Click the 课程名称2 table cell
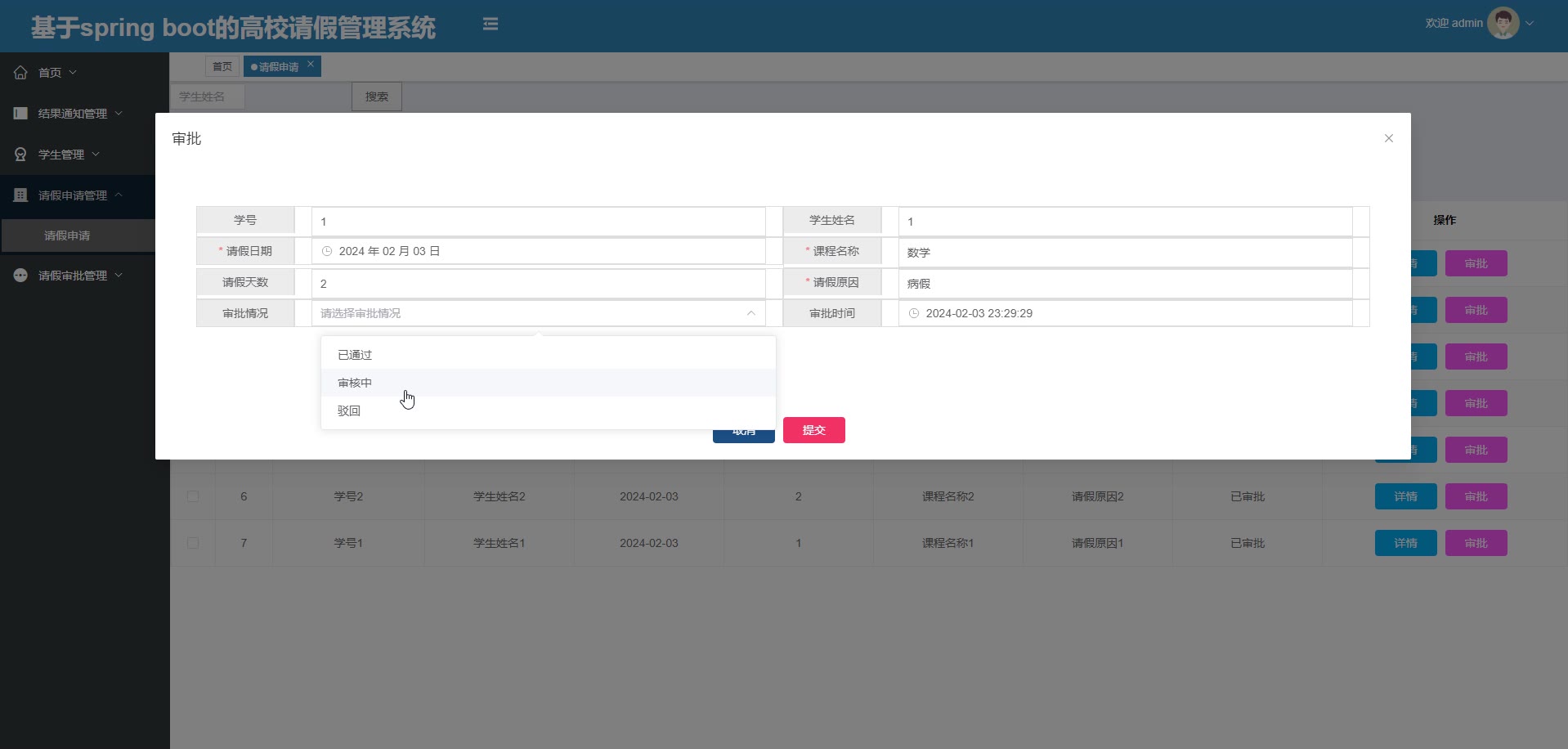 point(948,496)
